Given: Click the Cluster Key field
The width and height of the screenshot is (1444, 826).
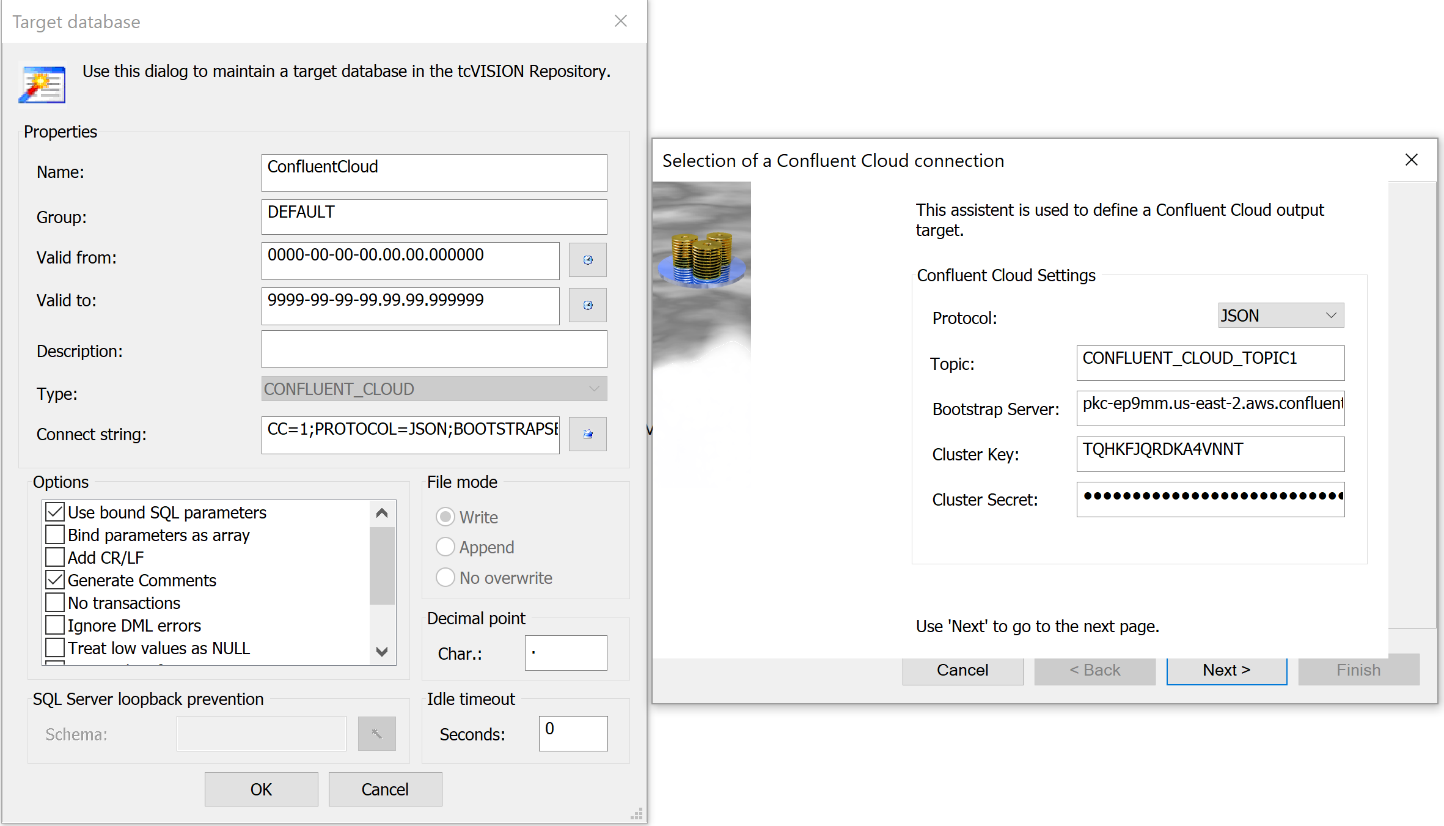Looking at the screenshot, I should click(1211, 454).
